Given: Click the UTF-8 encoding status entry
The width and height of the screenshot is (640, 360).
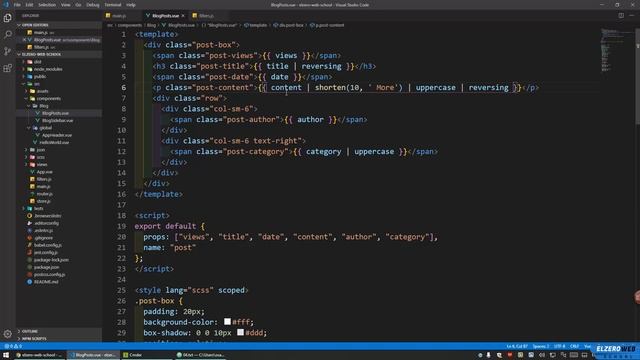Looking at the screenshot, I should point(560,347).
